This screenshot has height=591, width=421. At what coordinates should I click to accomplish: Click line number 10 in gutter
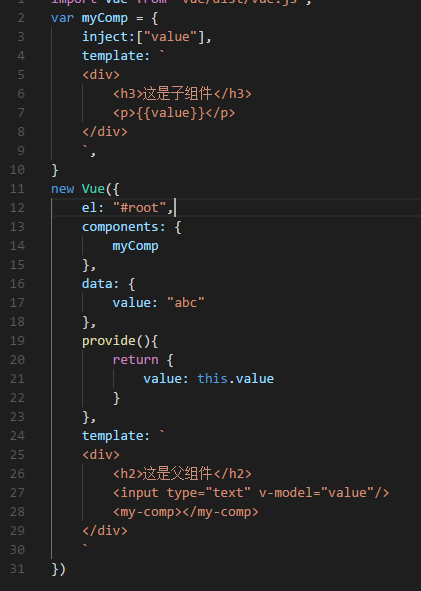[17, 170]
